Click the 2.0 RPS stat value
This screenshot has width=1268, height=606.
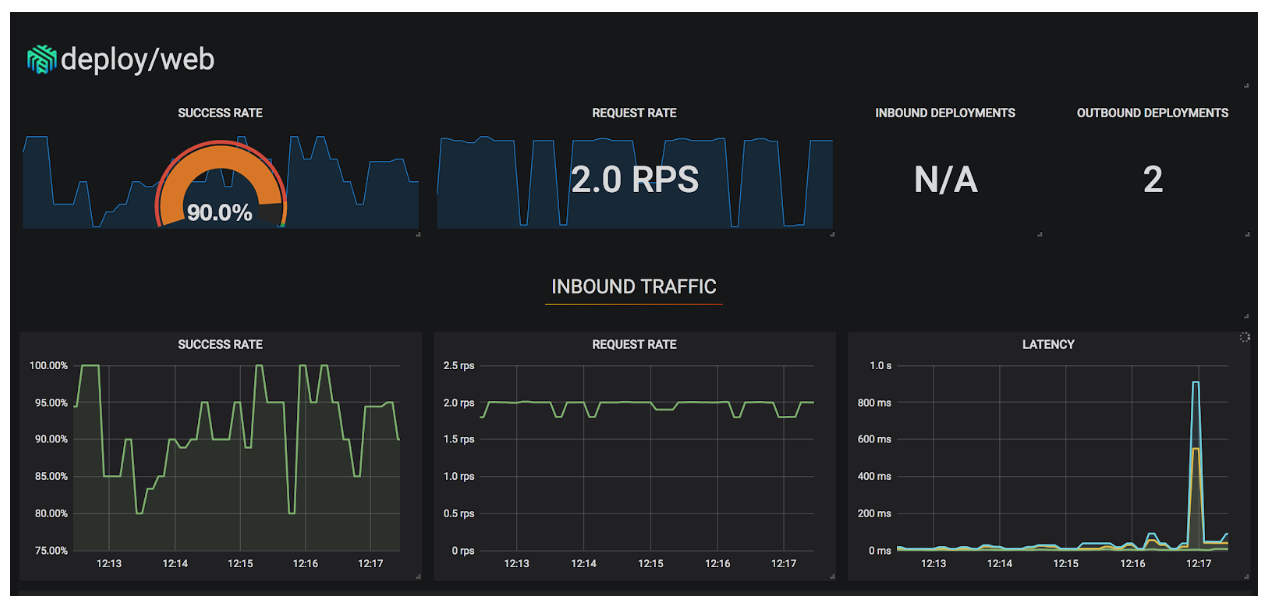tap(634, 179)
